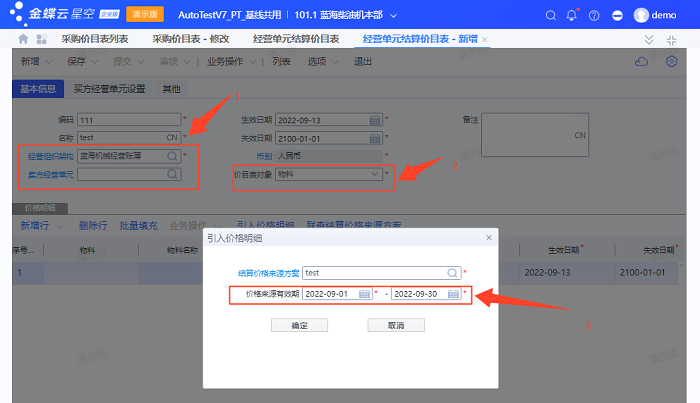The height and width of the screenshot is (403, 700).
Task: Open the notifications bell icon
Action: click(571, 15)
